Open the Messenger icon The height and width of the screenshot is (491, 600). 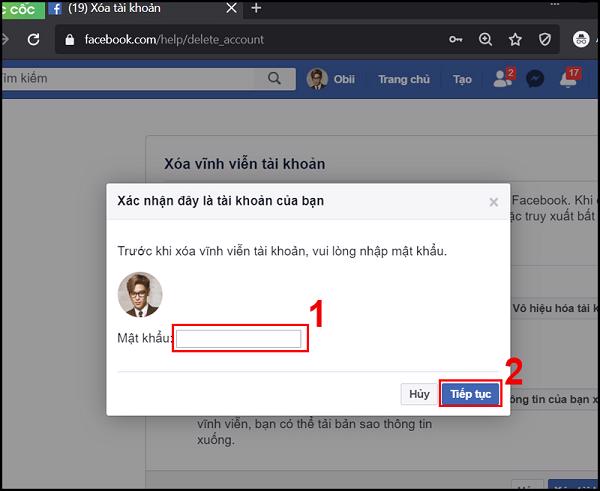click(x=535, y=80)
